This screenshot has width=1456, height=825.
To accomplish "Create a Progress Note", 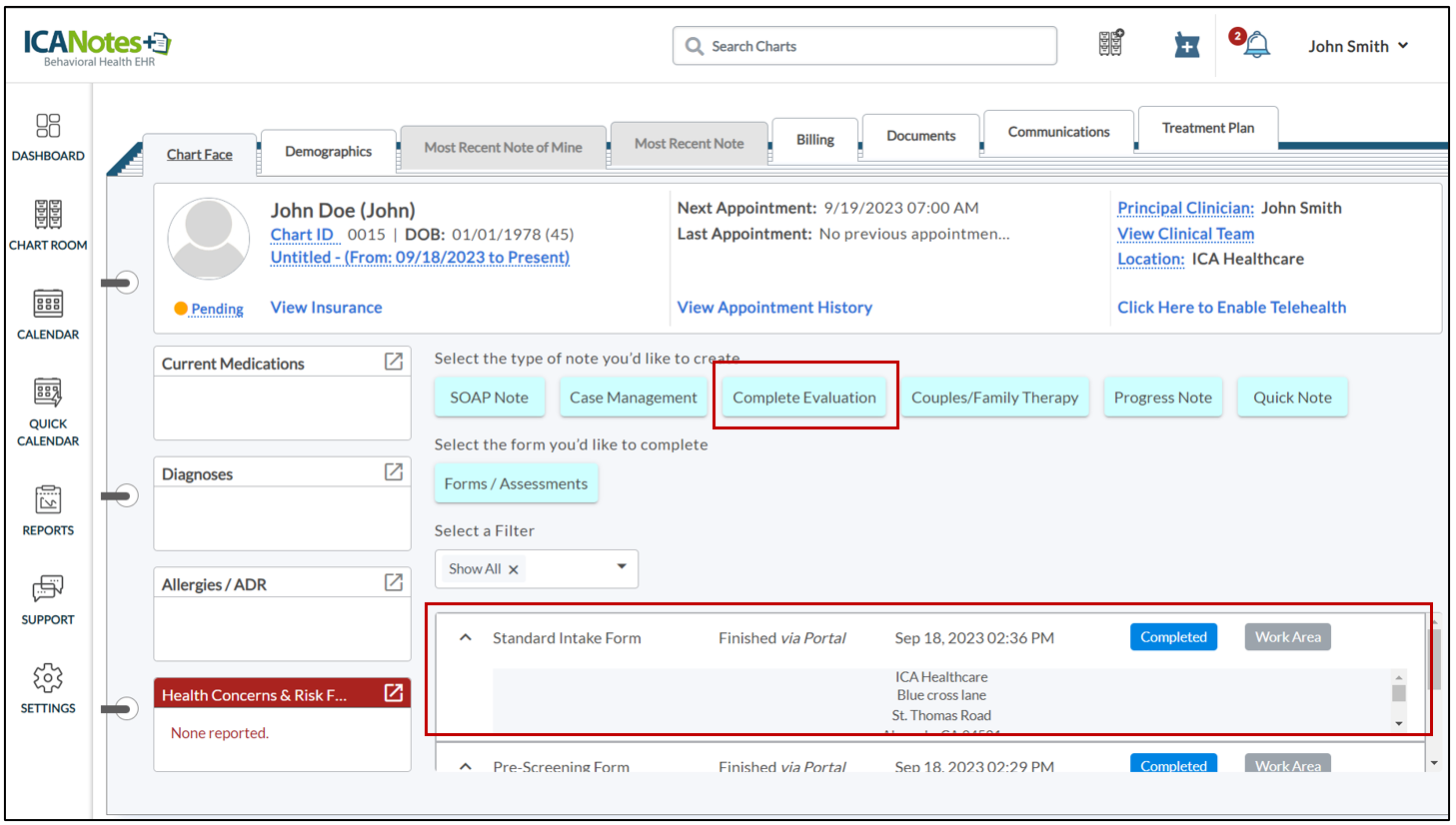I will tap(1162, 397).
